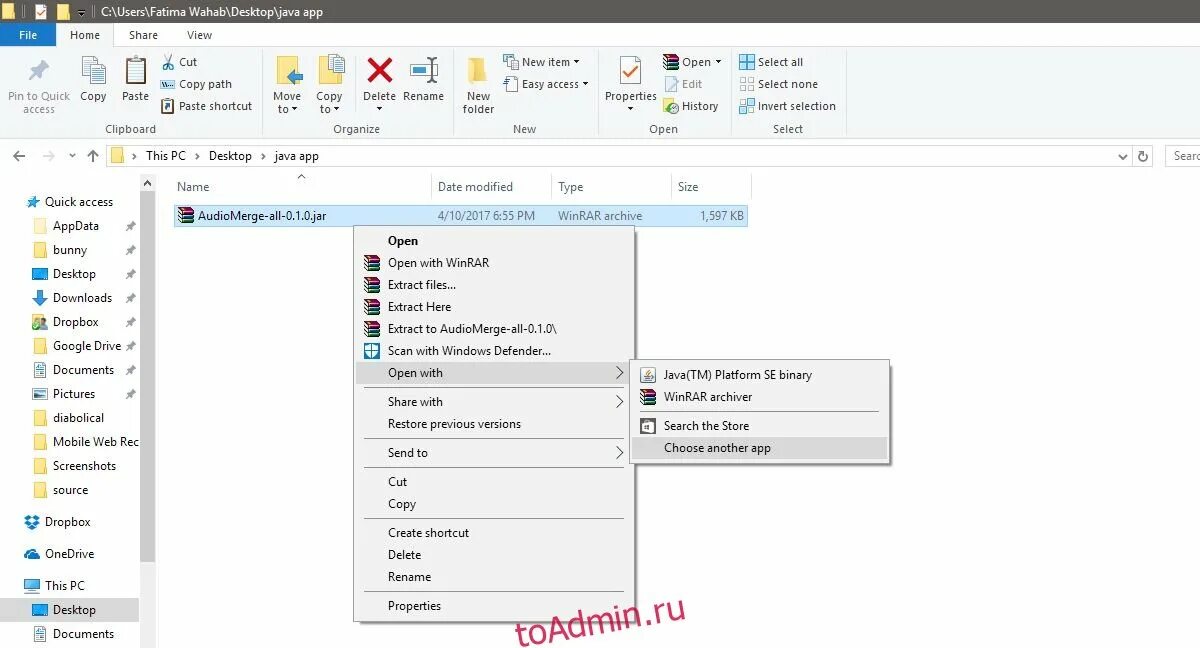Open the Easy access dropdown
The image size is (1200, 648).
pyautogui.click(x=545, y=84)
